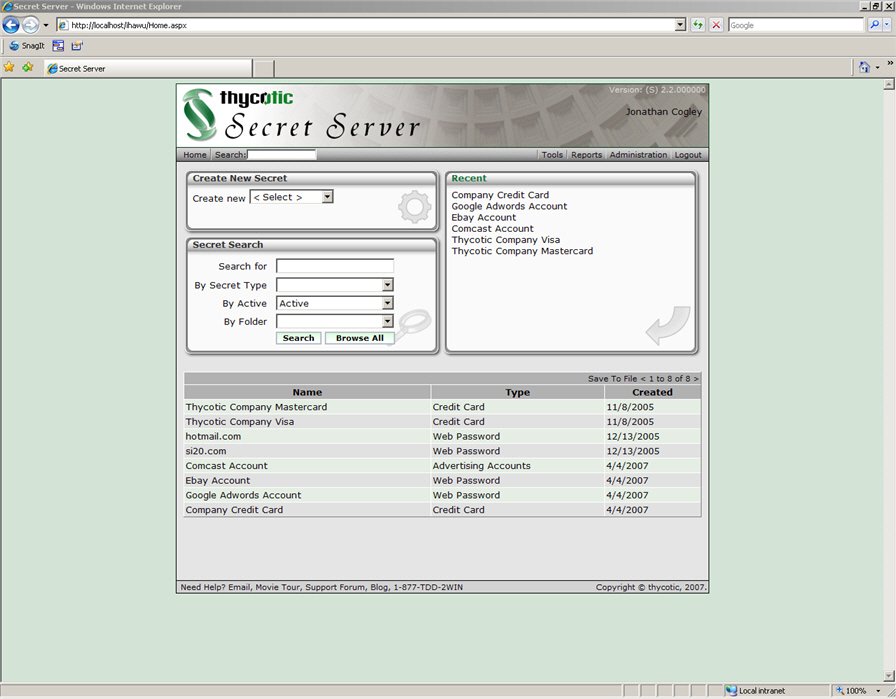Click the browser Home page icon

click(864, 67)
